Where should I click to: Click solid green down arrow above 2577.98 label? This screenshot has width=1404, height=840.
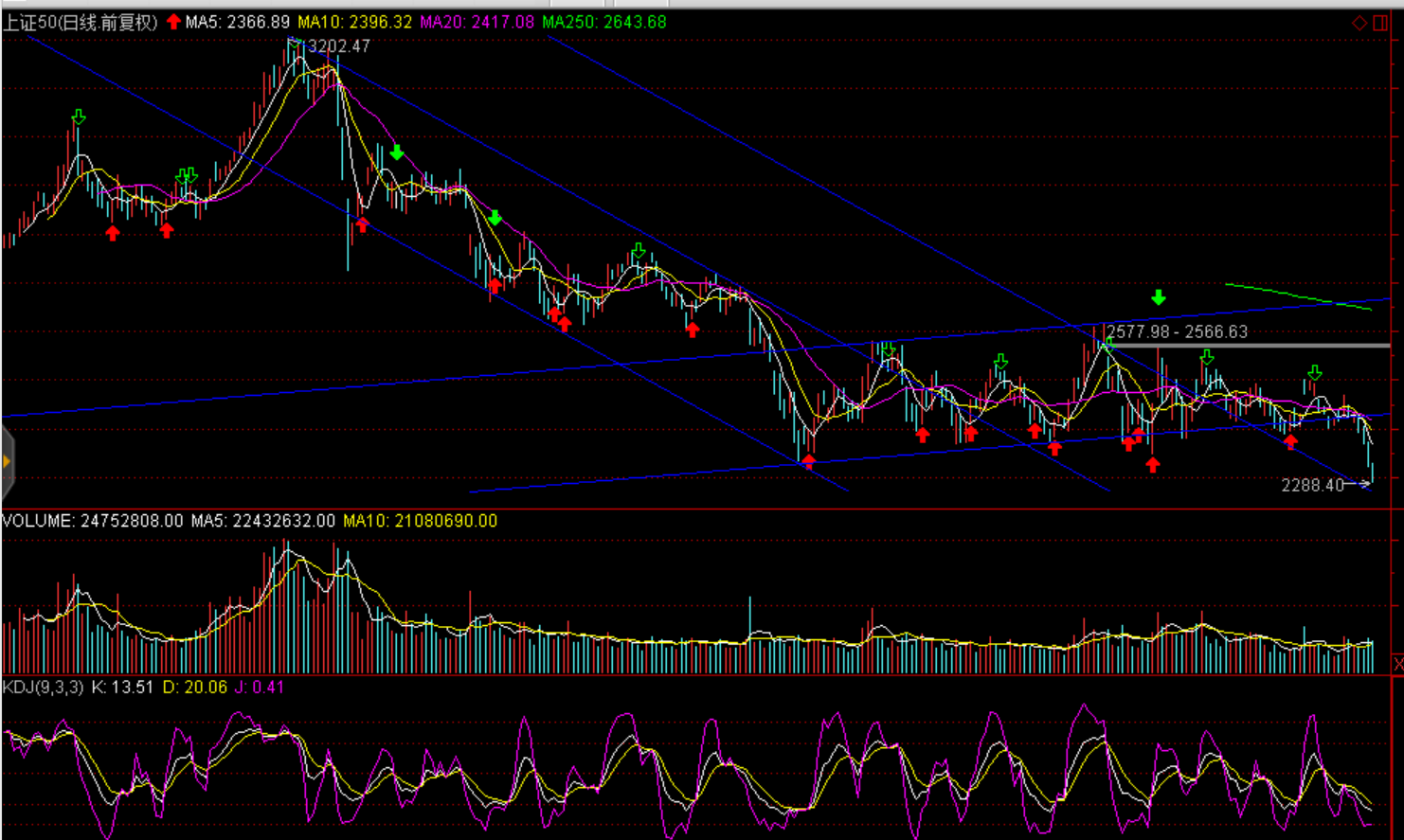point(1159,298)
